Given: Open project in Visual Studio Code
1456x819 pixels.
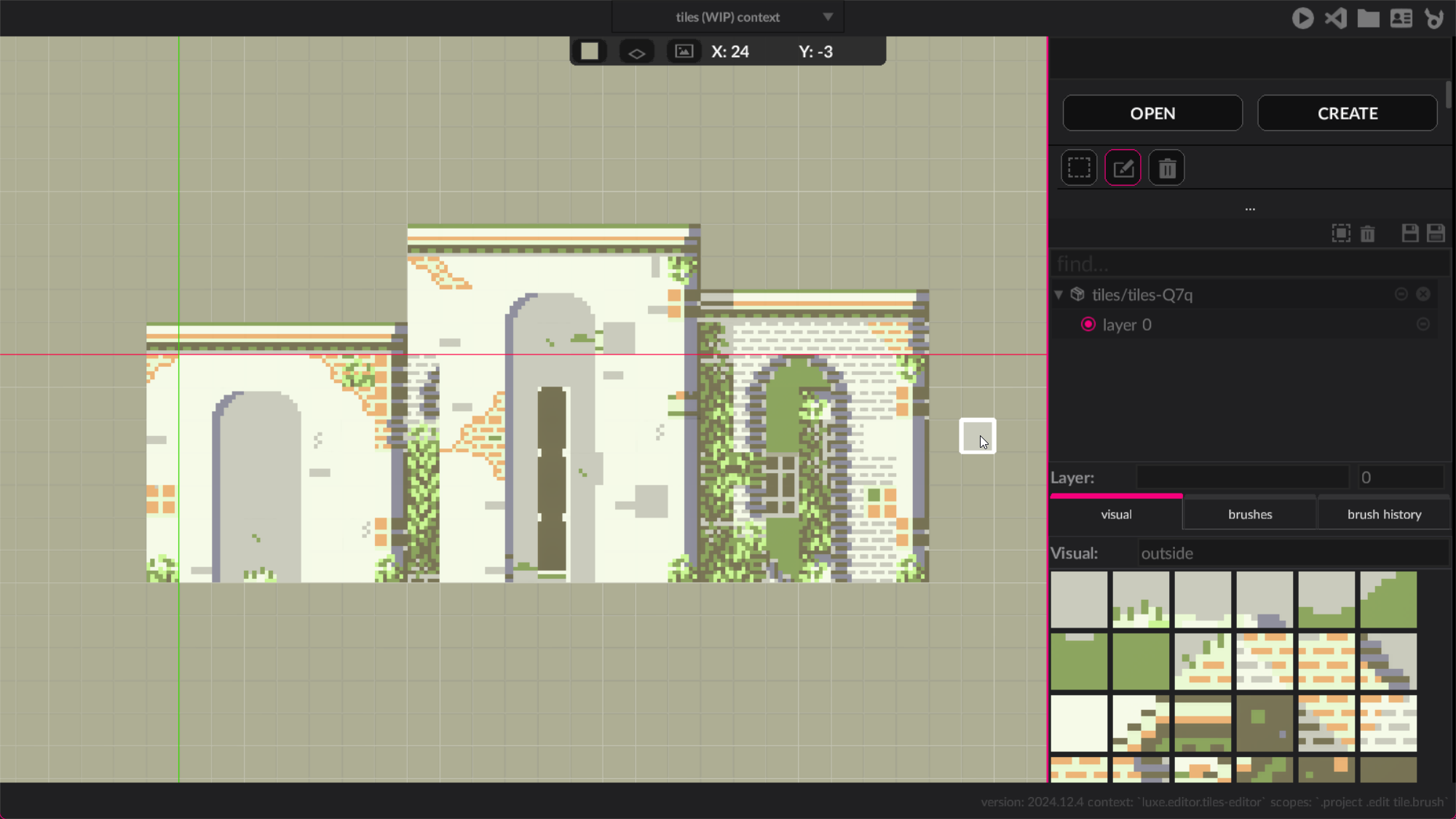Looking at the screenshot, I should pos(1336,18).
